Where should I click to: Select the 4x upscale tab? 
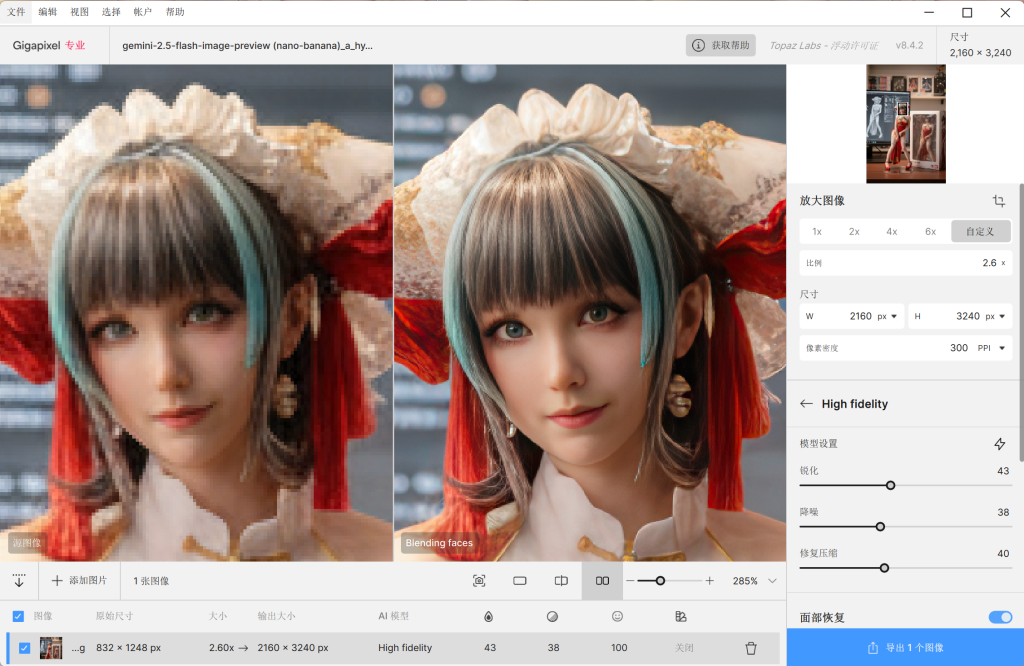[x=891, y=231]
